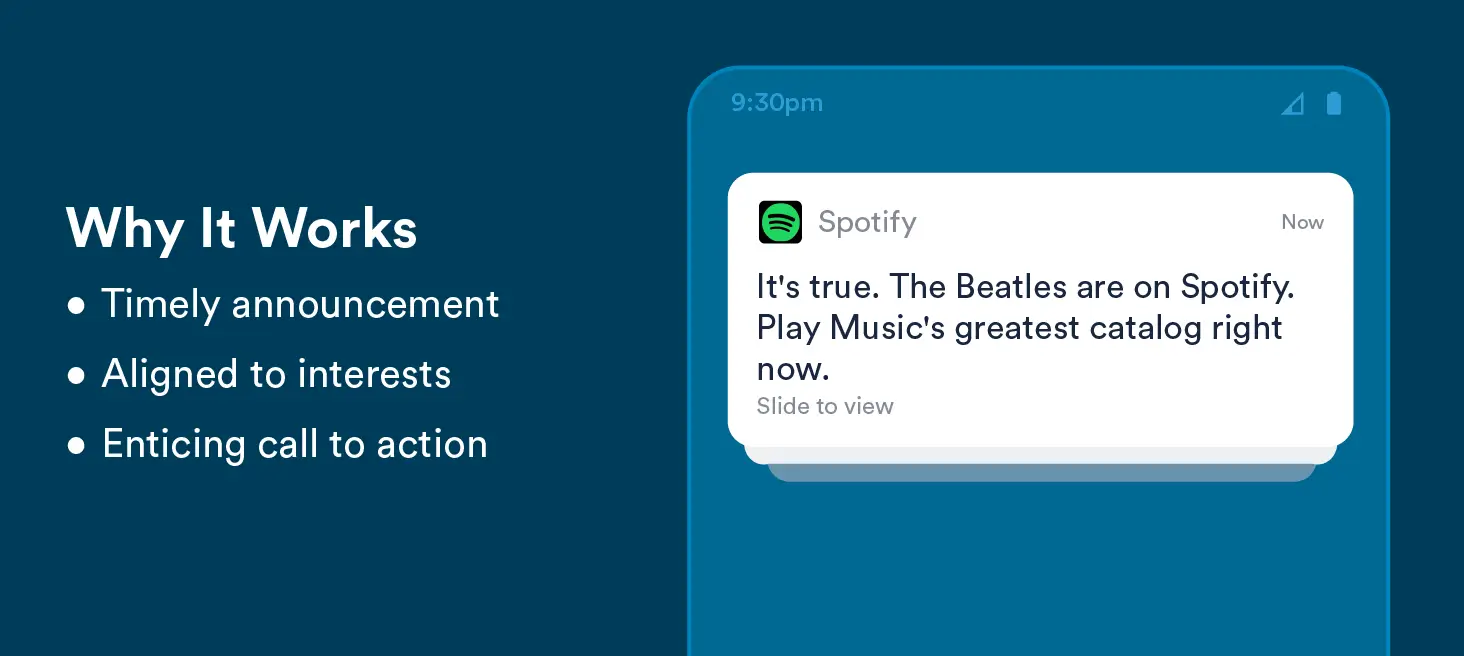Viewport: 1464px width, 656px height.
Task: Open the Spotify app name label
Action: [x=867, y=222]
